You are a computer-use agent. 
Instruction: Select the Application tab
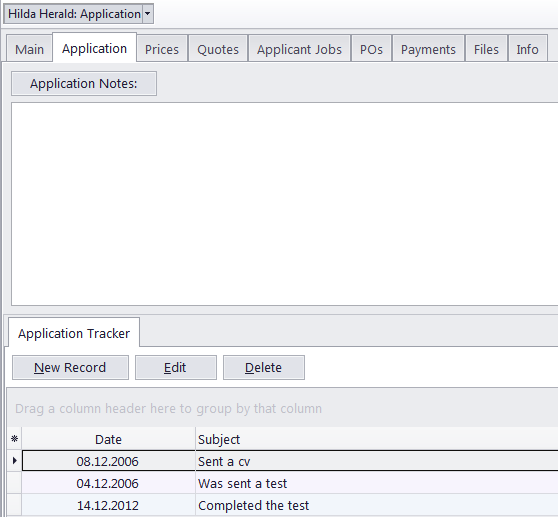coord(94,48)
